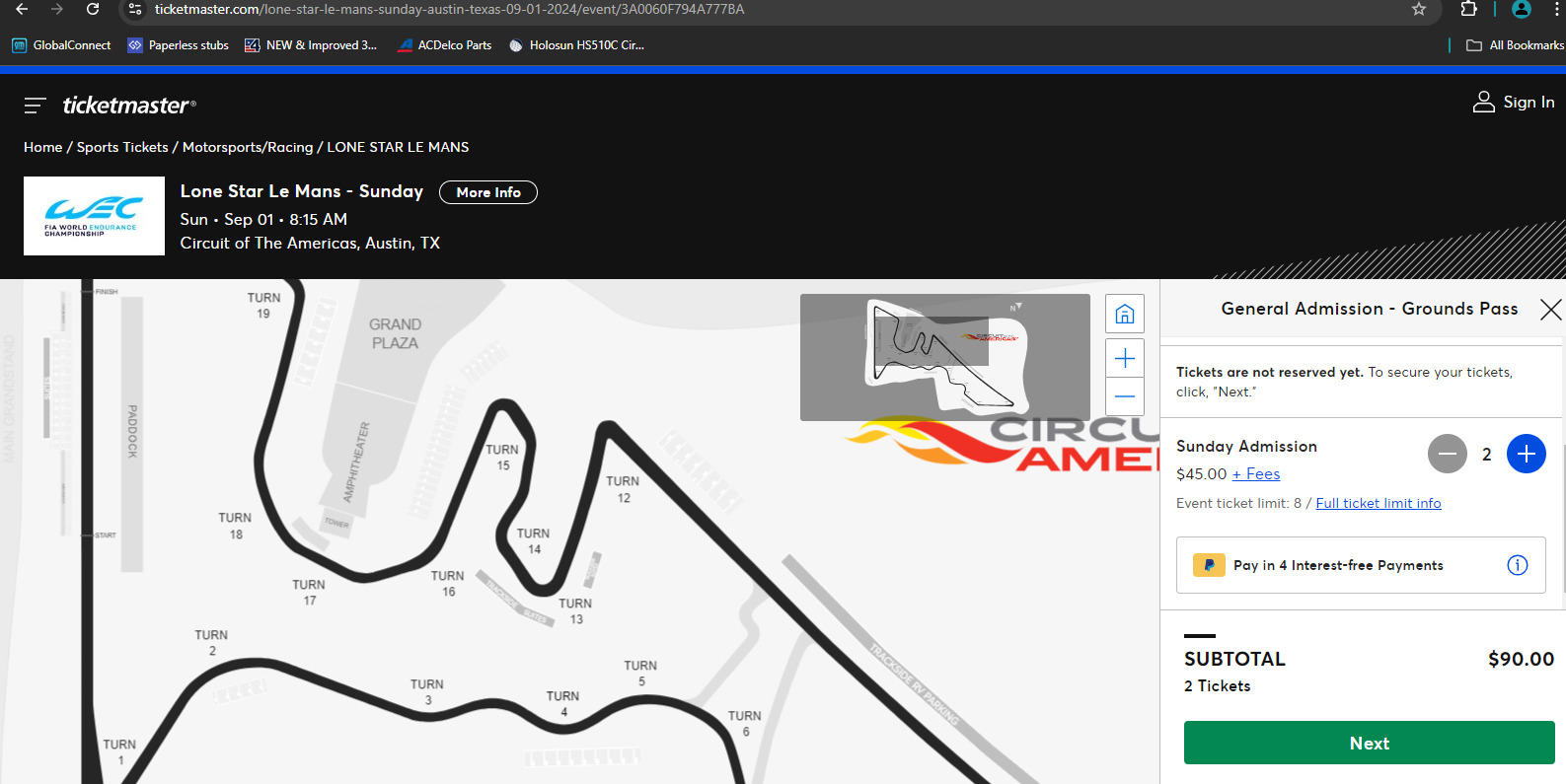Zoom in on the venue map

point(1125,358)
